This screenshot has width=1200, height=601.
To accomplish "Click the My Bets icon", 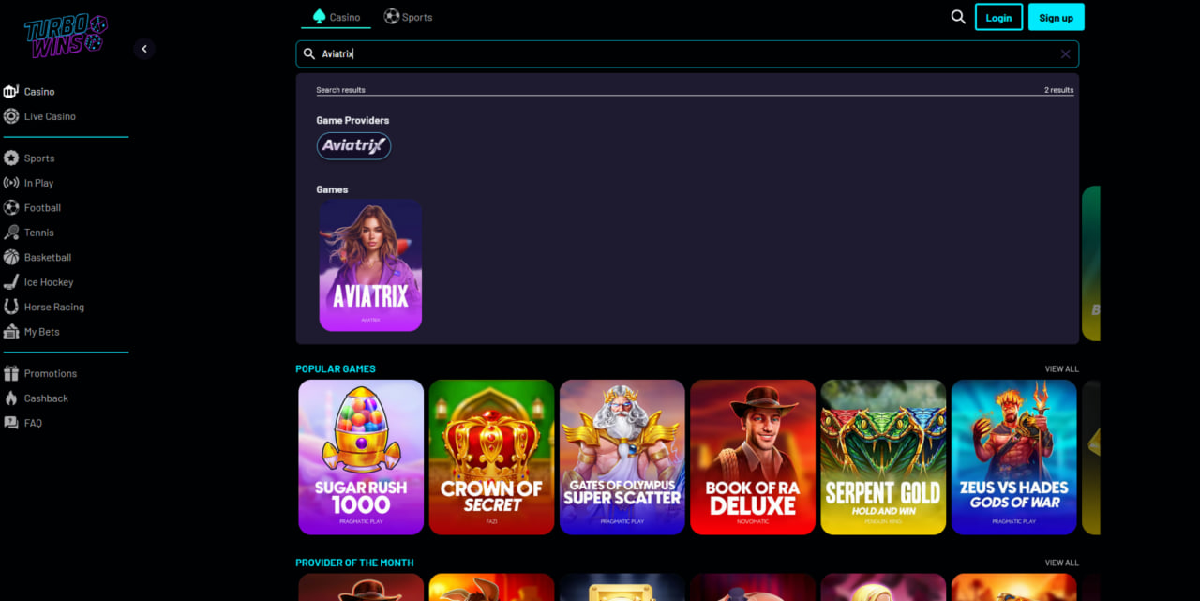I will tap(11, 331).
